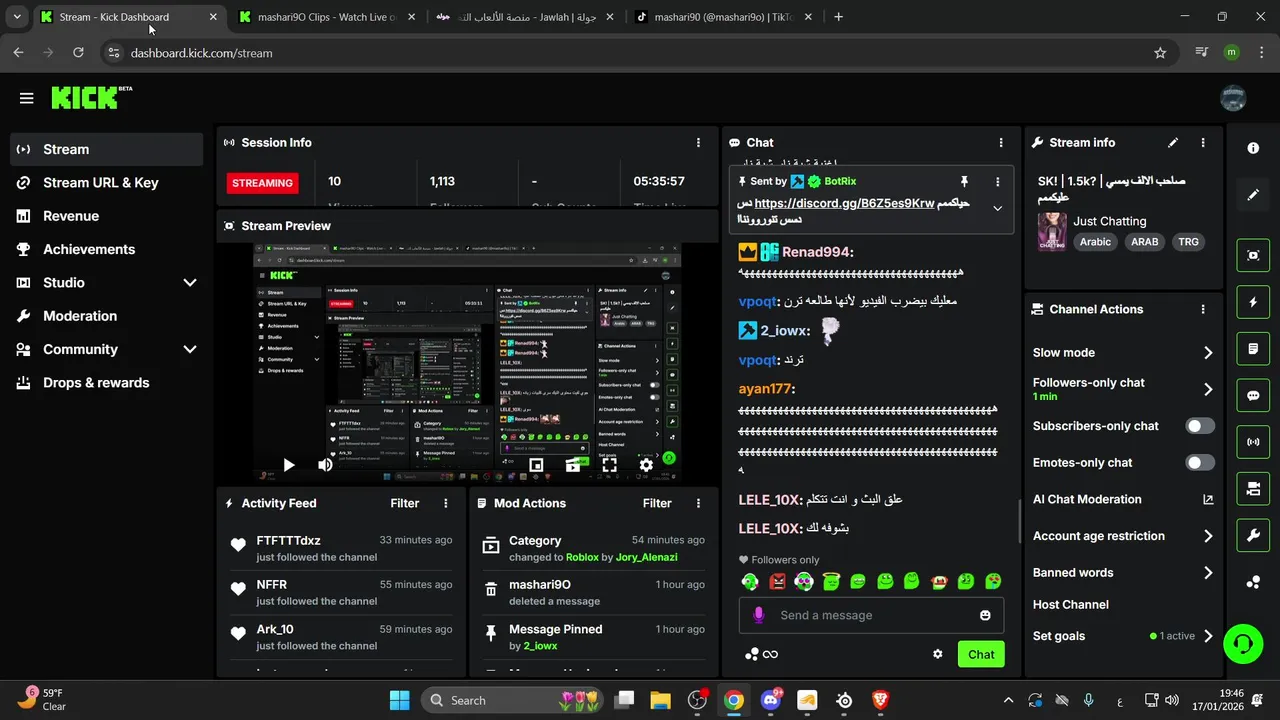Enable Emotes-only chat toggle

(1200, 463)
